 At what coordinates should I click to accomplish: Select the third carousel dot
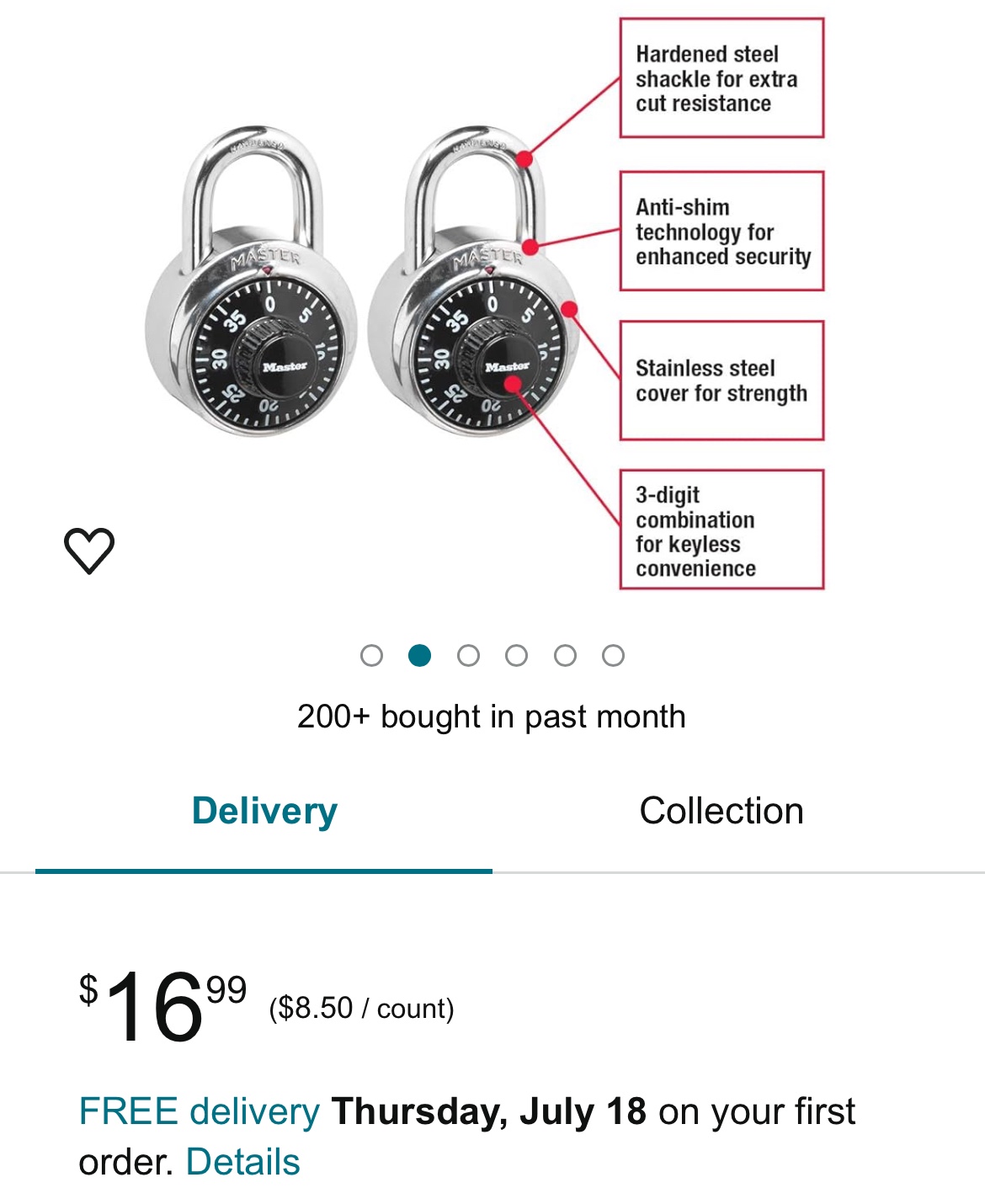468,653
